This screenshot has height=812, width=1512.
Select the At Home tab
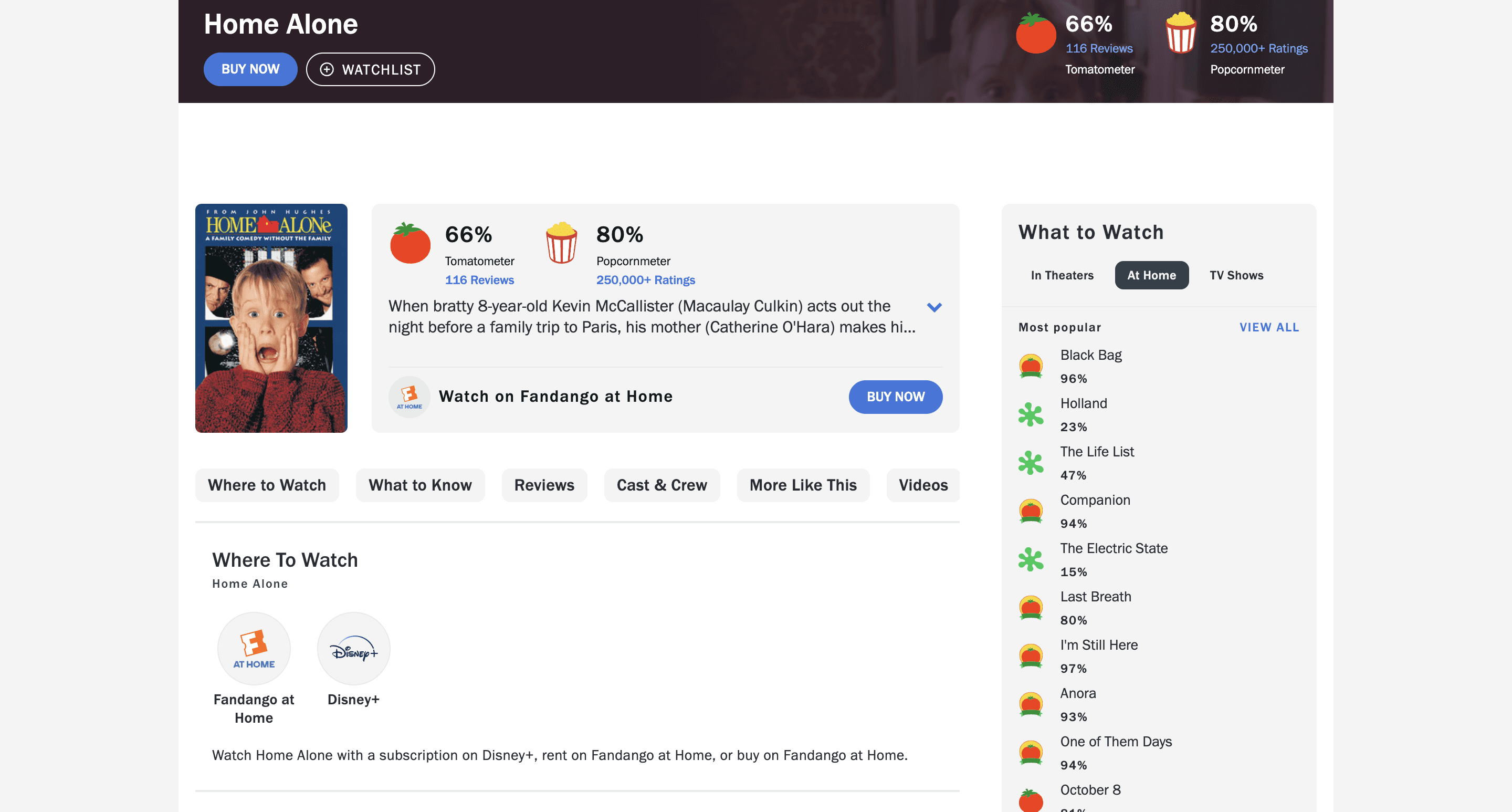click(x=1151, y=275)
